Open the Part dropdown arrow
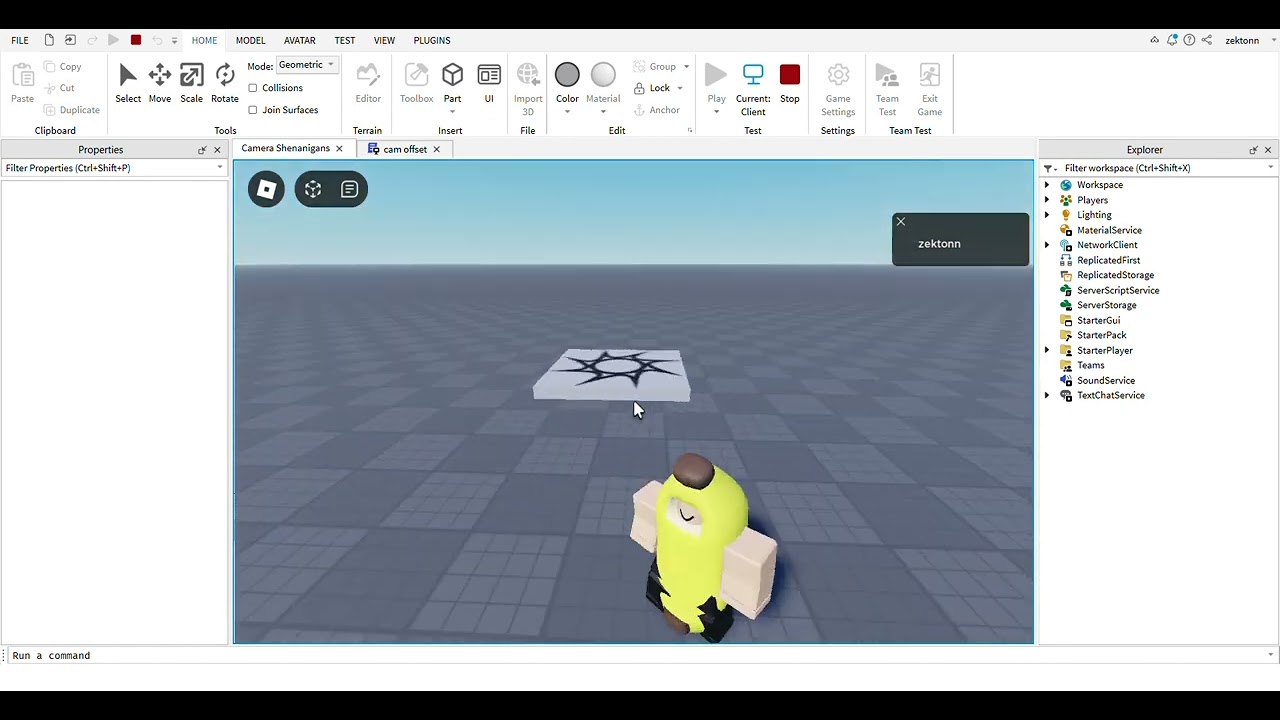1280x720 pixels. [453, 111]
